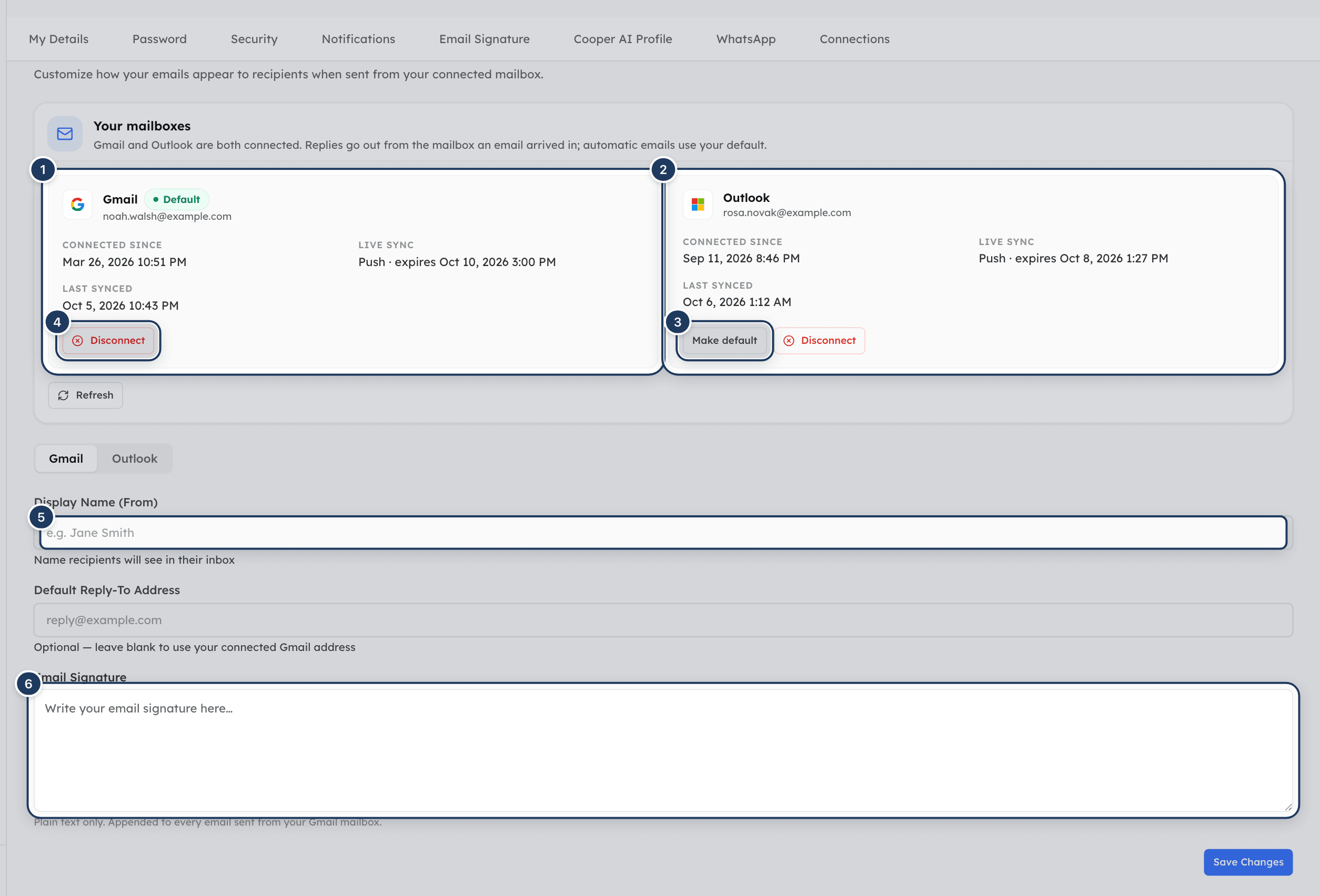
Task: Click the rosa.novak@example.com address
Action: [x=787, y=213]
